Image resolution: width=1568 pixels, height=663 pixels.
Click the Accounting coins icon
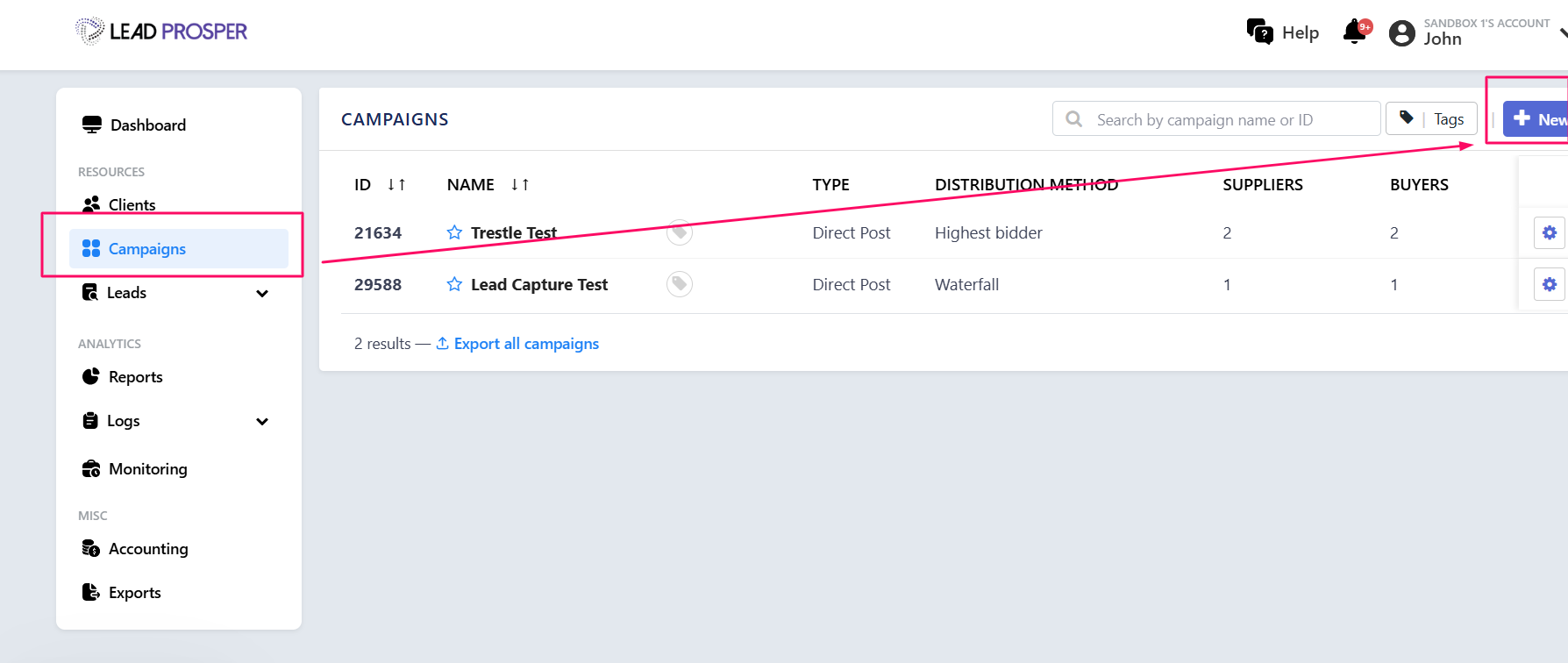coord(91,548)
